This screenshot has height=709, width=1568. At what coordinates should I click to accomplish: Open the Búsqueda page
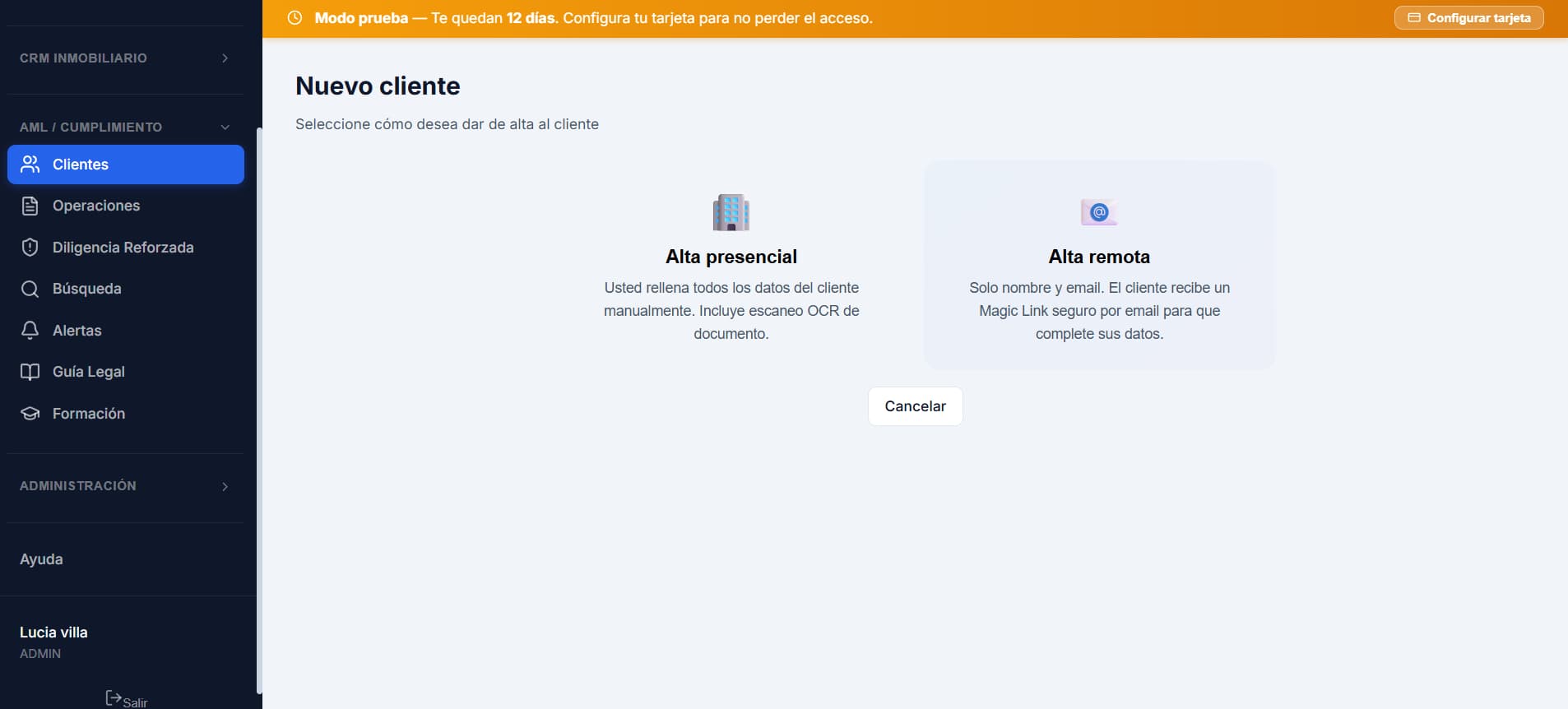[x=126, y=289]
